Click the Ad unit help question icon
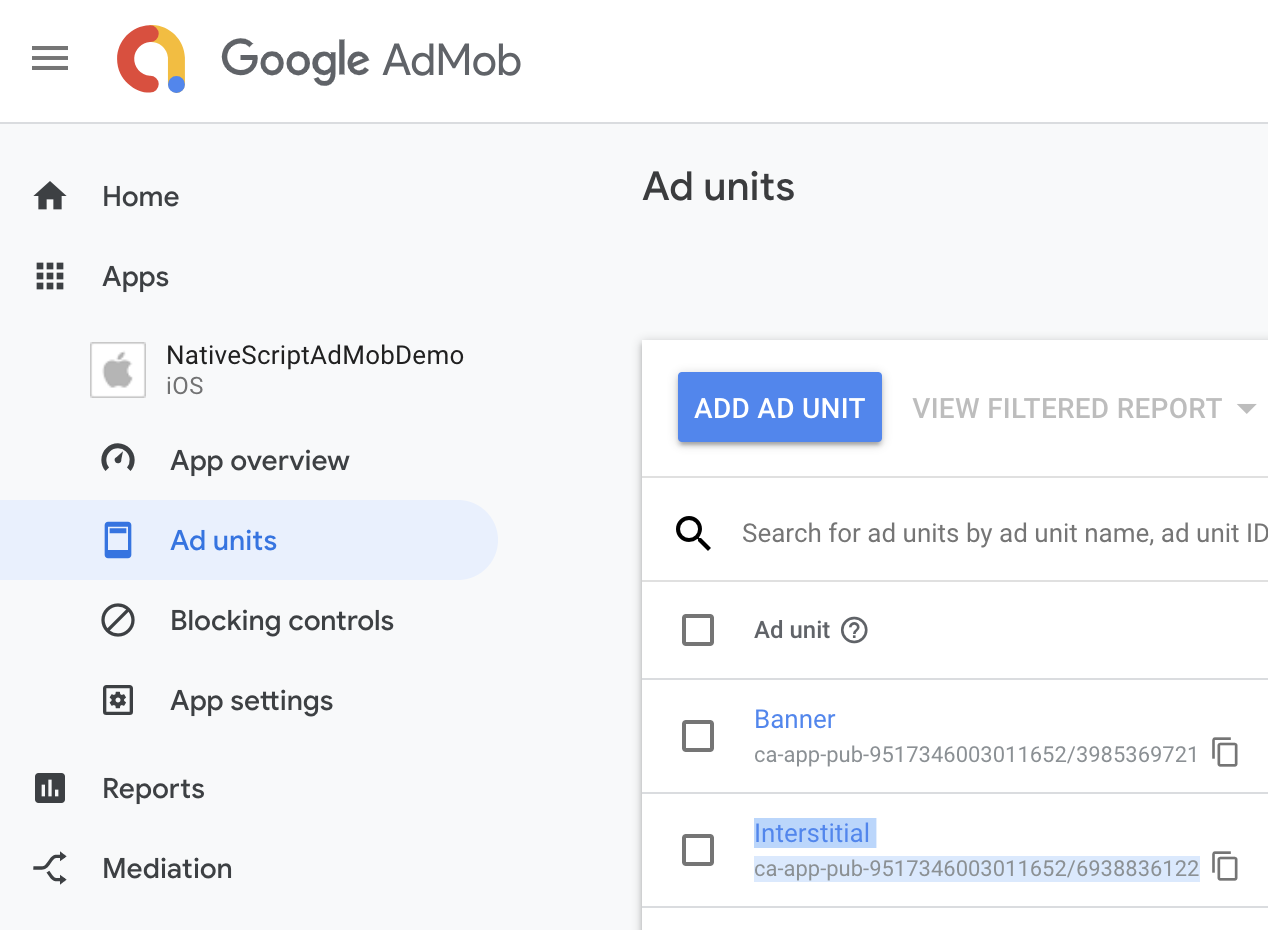 tap(854, 630)
